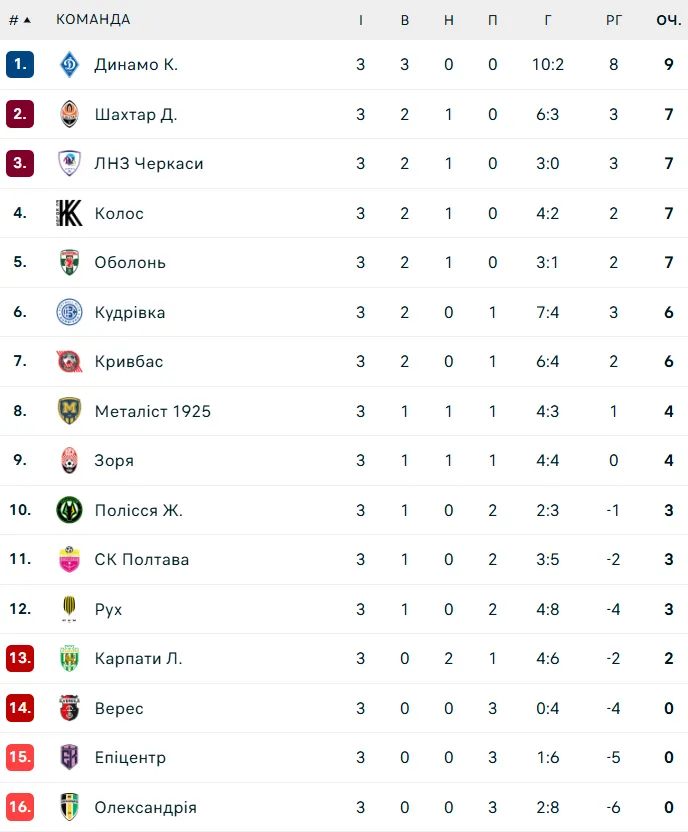Open the Зоря team link

tap(114, 461)
